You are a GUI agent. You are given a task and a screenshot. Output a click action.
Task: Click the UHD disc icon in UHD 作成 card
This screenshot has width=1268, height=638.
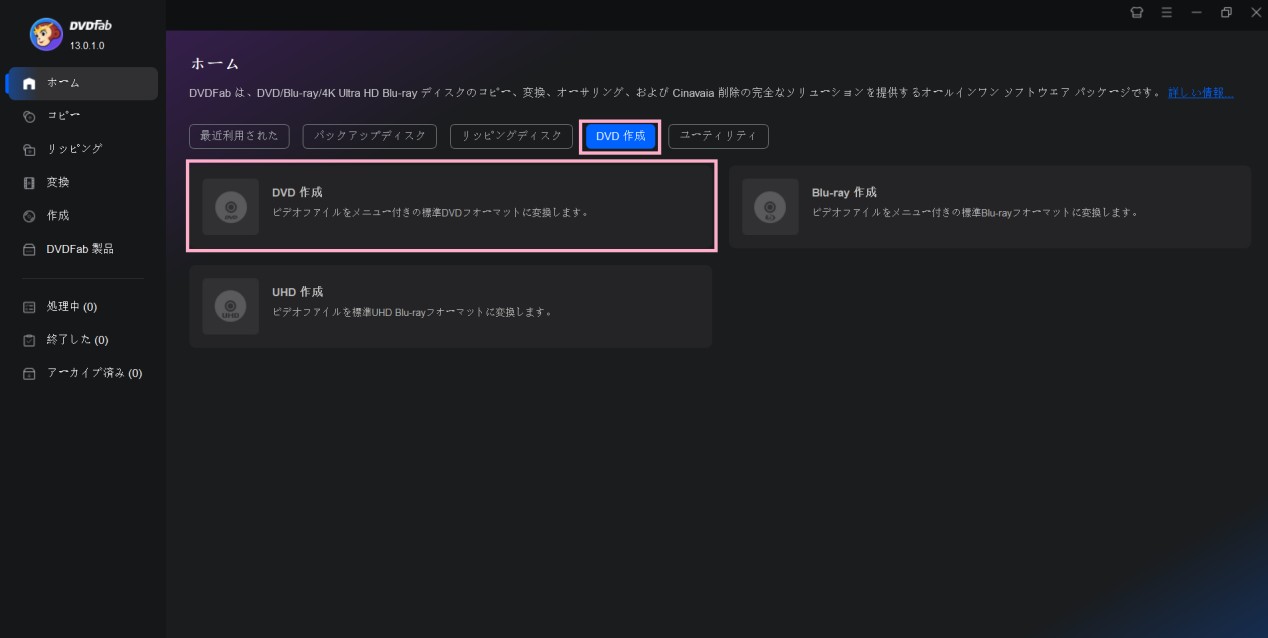(x=230, y=306)
